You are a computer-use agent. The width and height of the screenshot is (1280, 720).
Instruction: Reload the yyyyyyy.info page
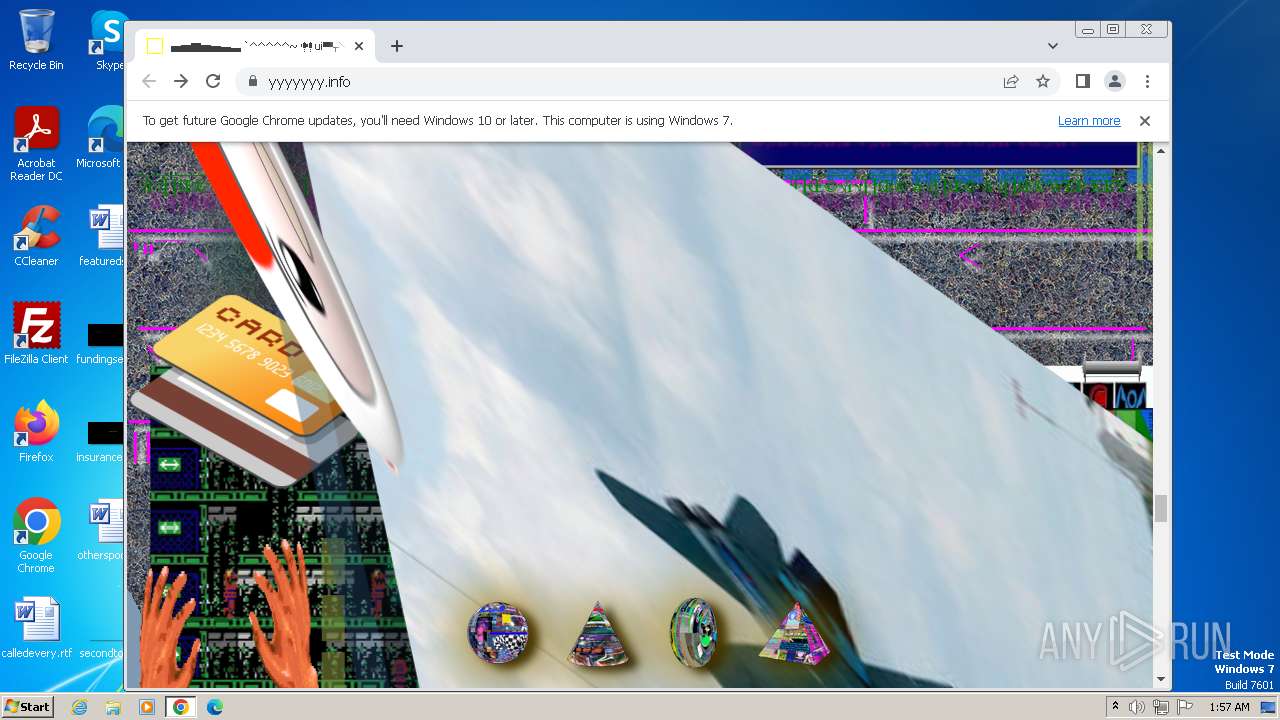[x=213, y=82]
